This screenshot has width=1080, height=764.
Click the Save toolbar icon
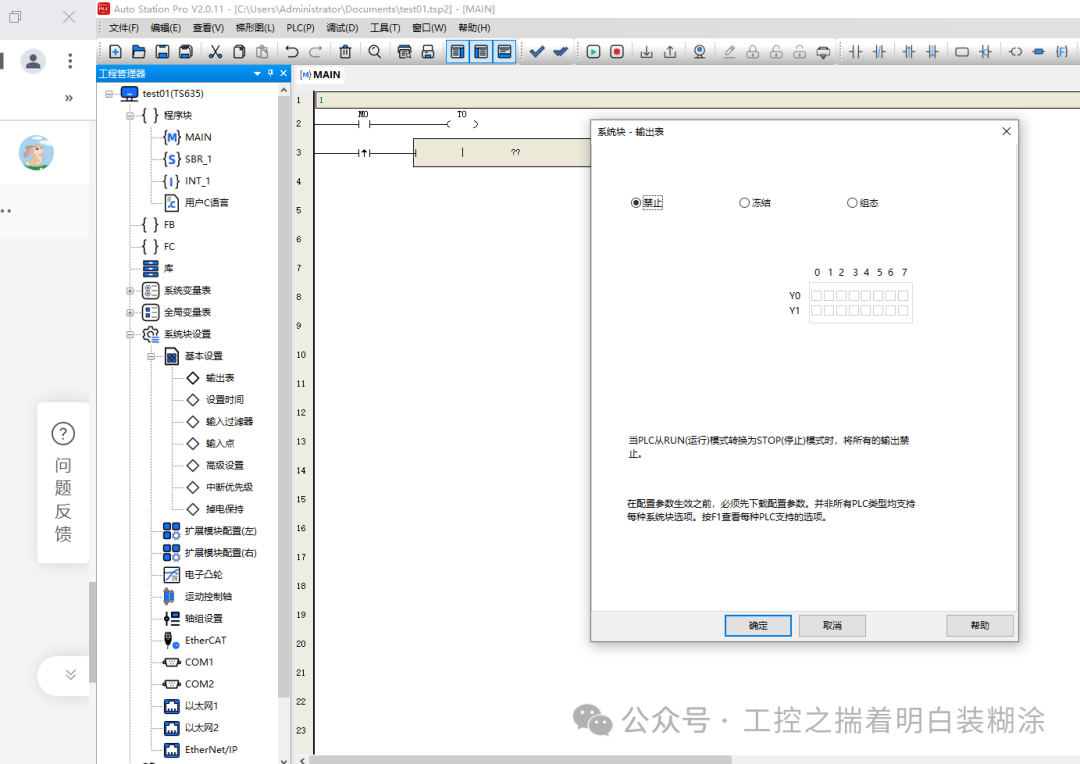pos(162,52)
